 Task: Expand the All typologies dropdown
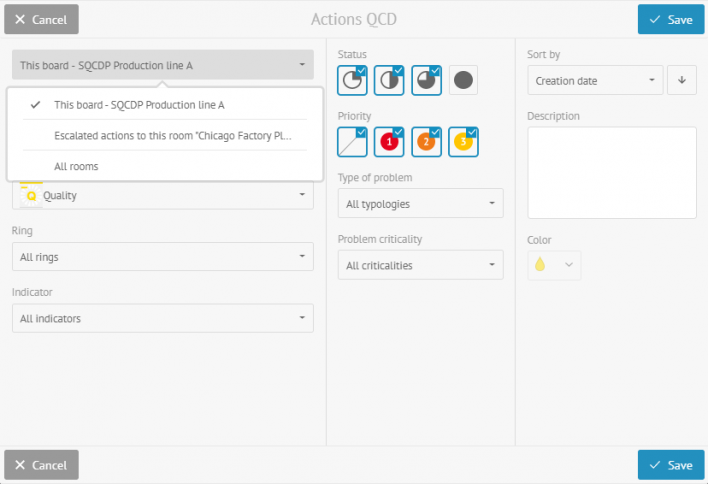point(420,204)
